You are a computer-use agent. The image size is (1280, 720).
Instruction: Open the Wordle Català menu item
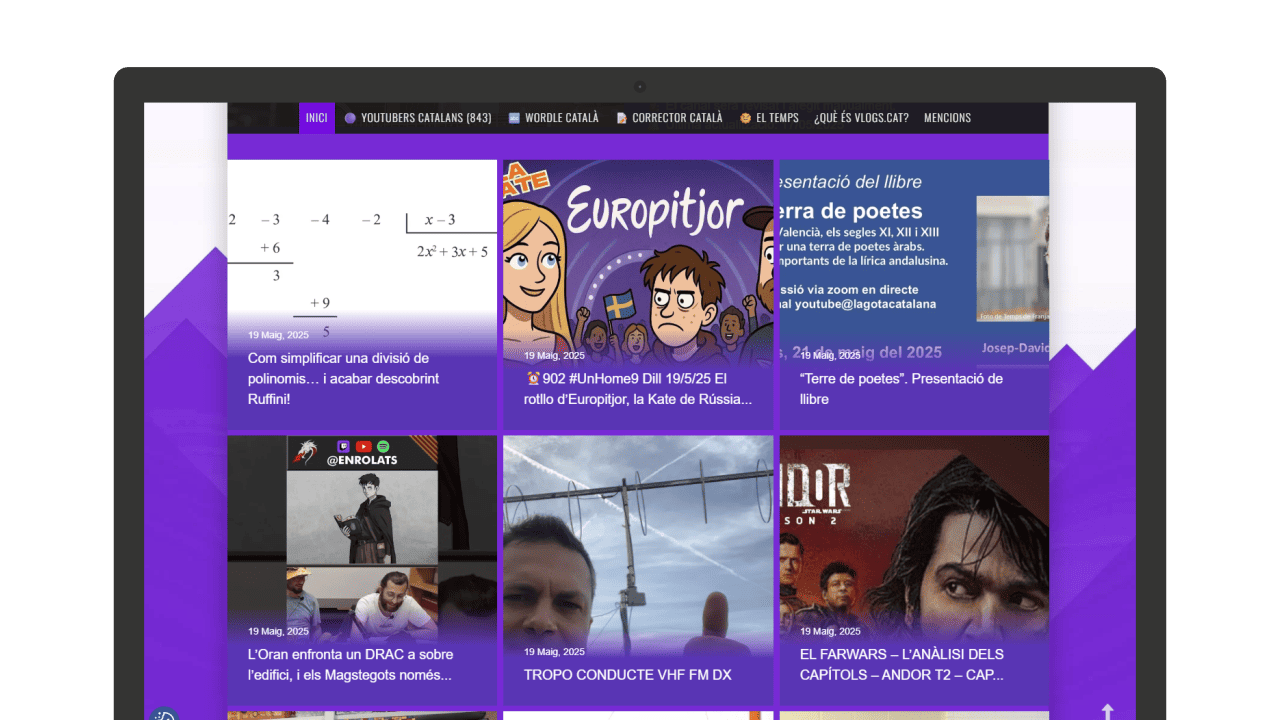pos(553,118)
